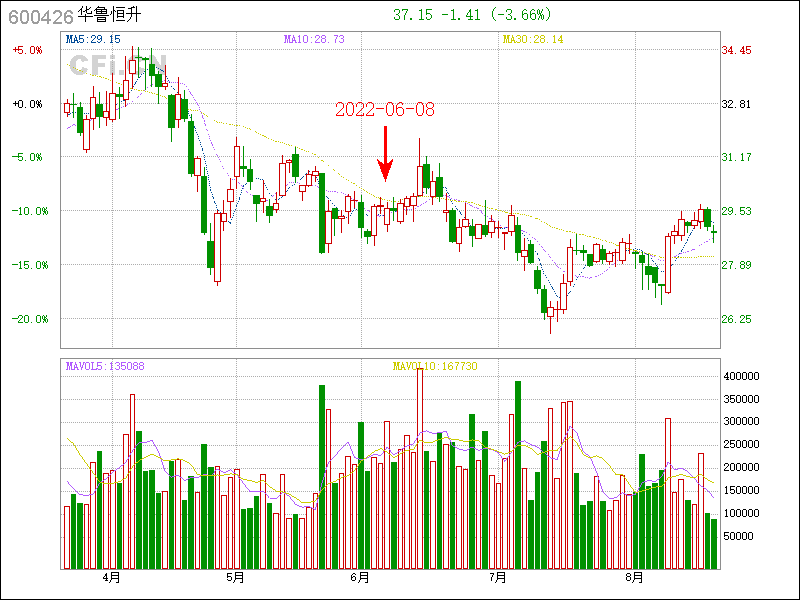Click the 6月 month label
Image resolution: width=800 pixels, height=600 pixels.
[x=360, y=578]
